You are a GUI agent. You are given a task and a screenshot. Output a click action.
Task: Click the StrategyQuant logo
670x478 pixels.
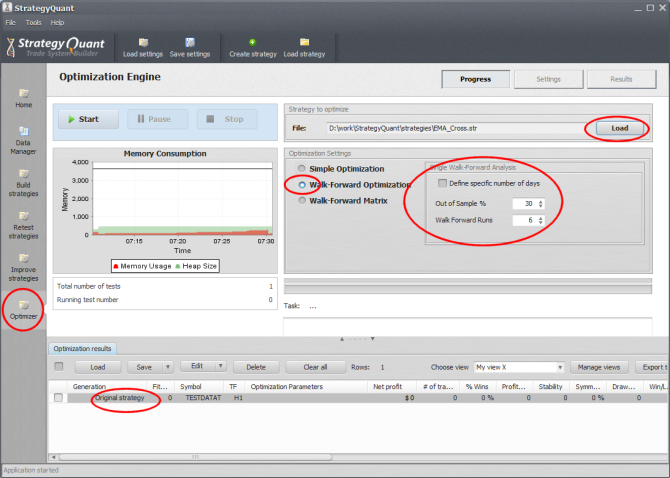coord(56,47)
